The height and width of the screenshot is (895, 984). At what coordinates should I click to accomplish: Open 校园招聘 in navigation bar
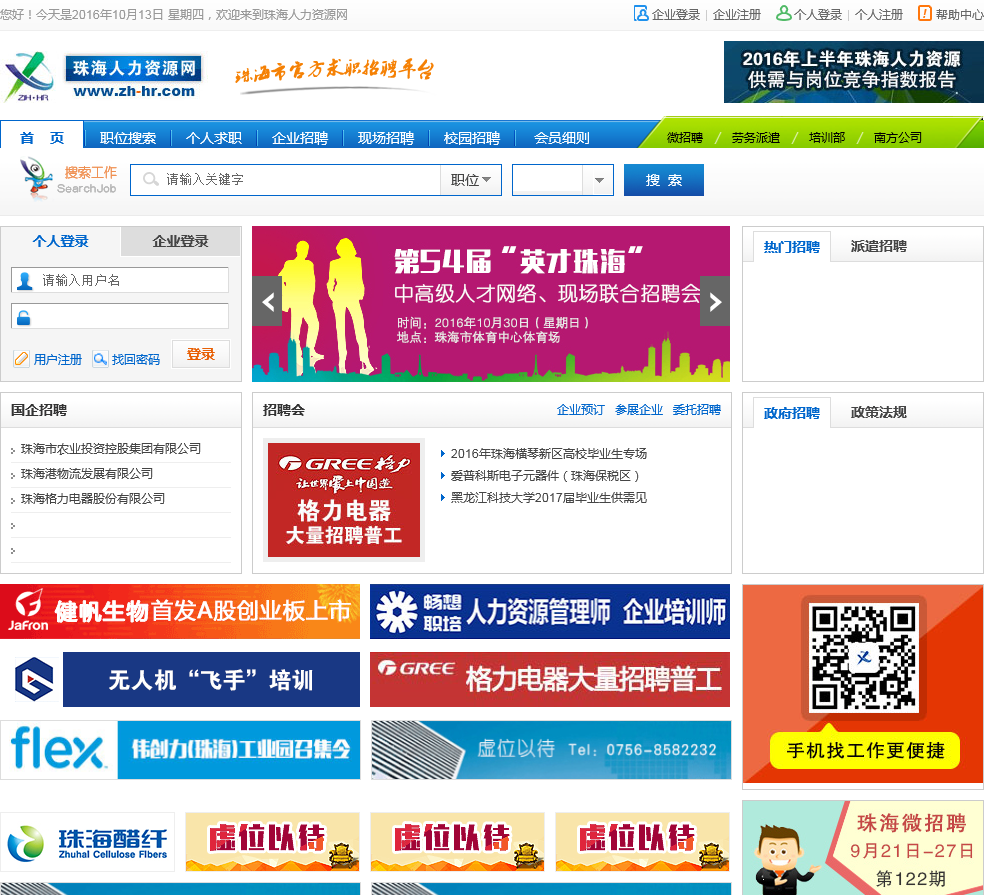(x=471, y=137)
